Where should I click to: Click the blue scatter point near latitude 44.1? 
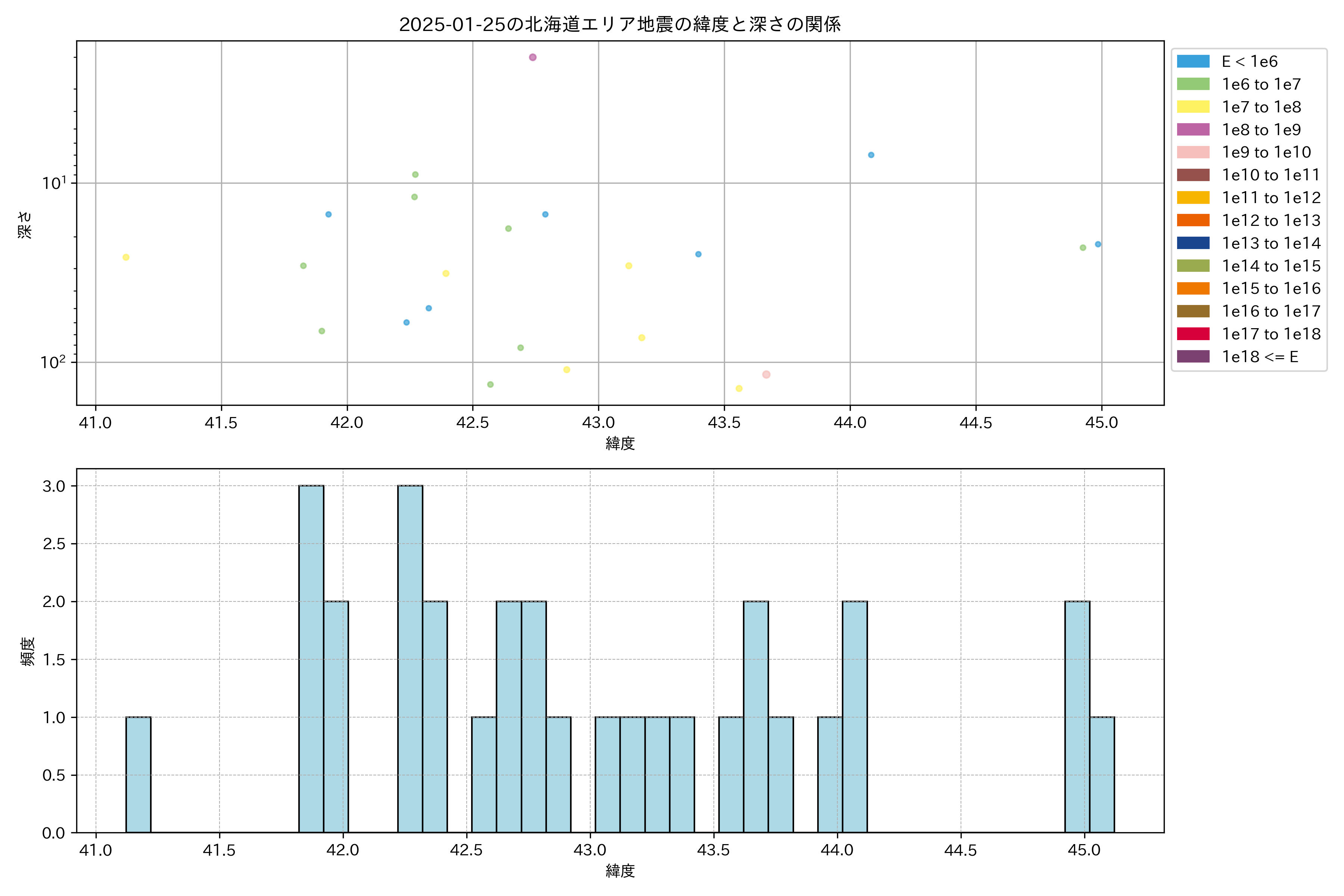tap(871, 155)
